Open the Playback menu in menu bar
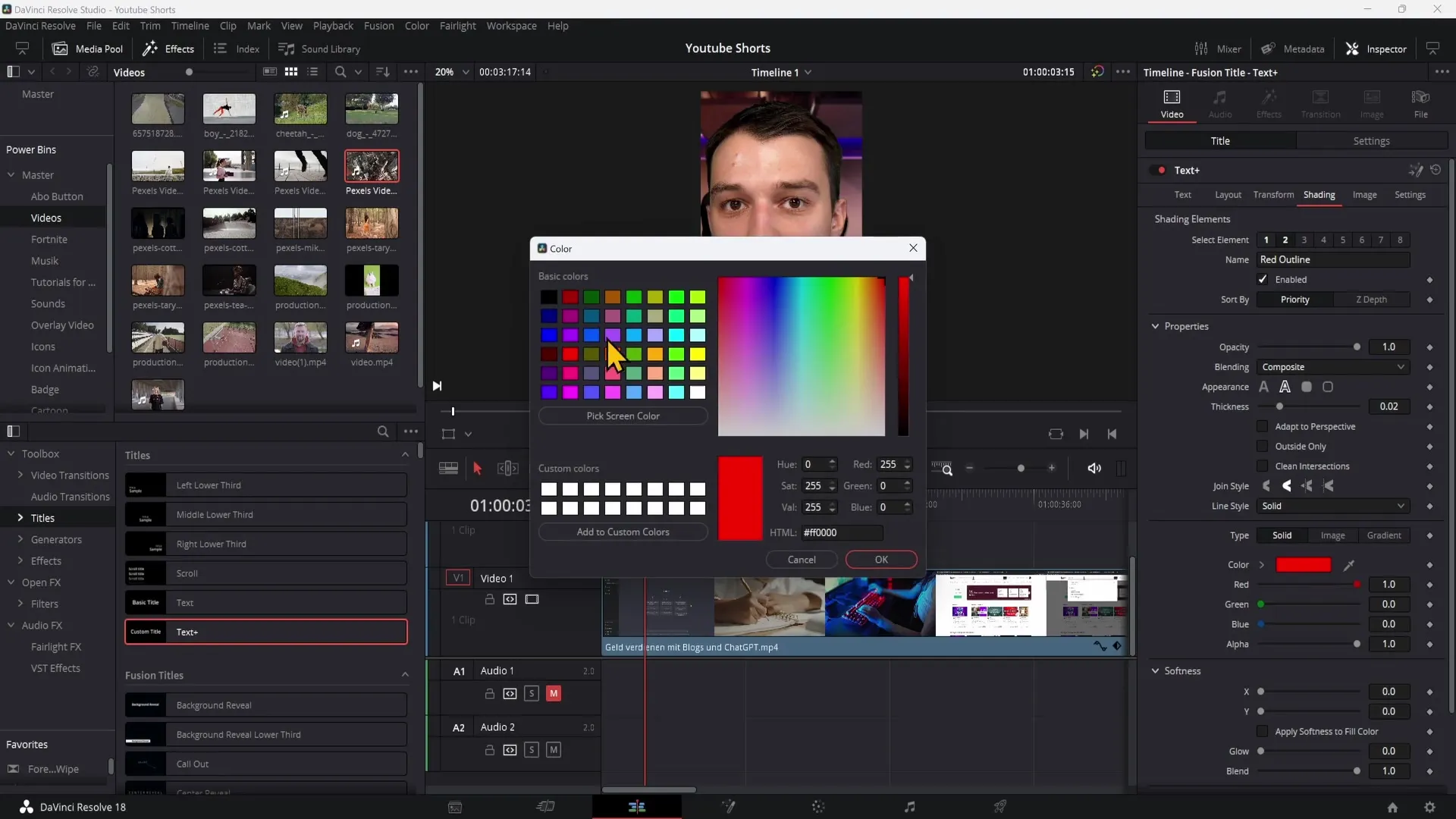The image size is (1456, 819). coord(333,26)
